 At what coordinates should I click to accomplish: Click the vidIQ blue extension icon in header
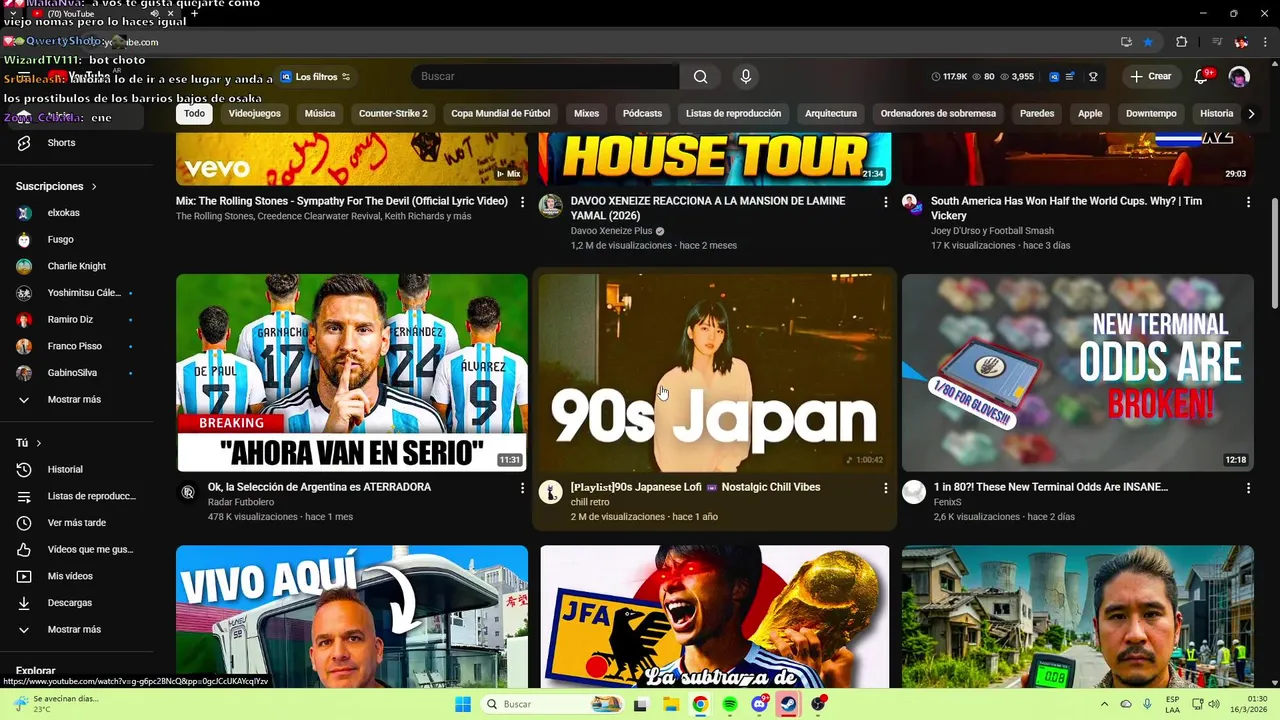(1054, 77)
